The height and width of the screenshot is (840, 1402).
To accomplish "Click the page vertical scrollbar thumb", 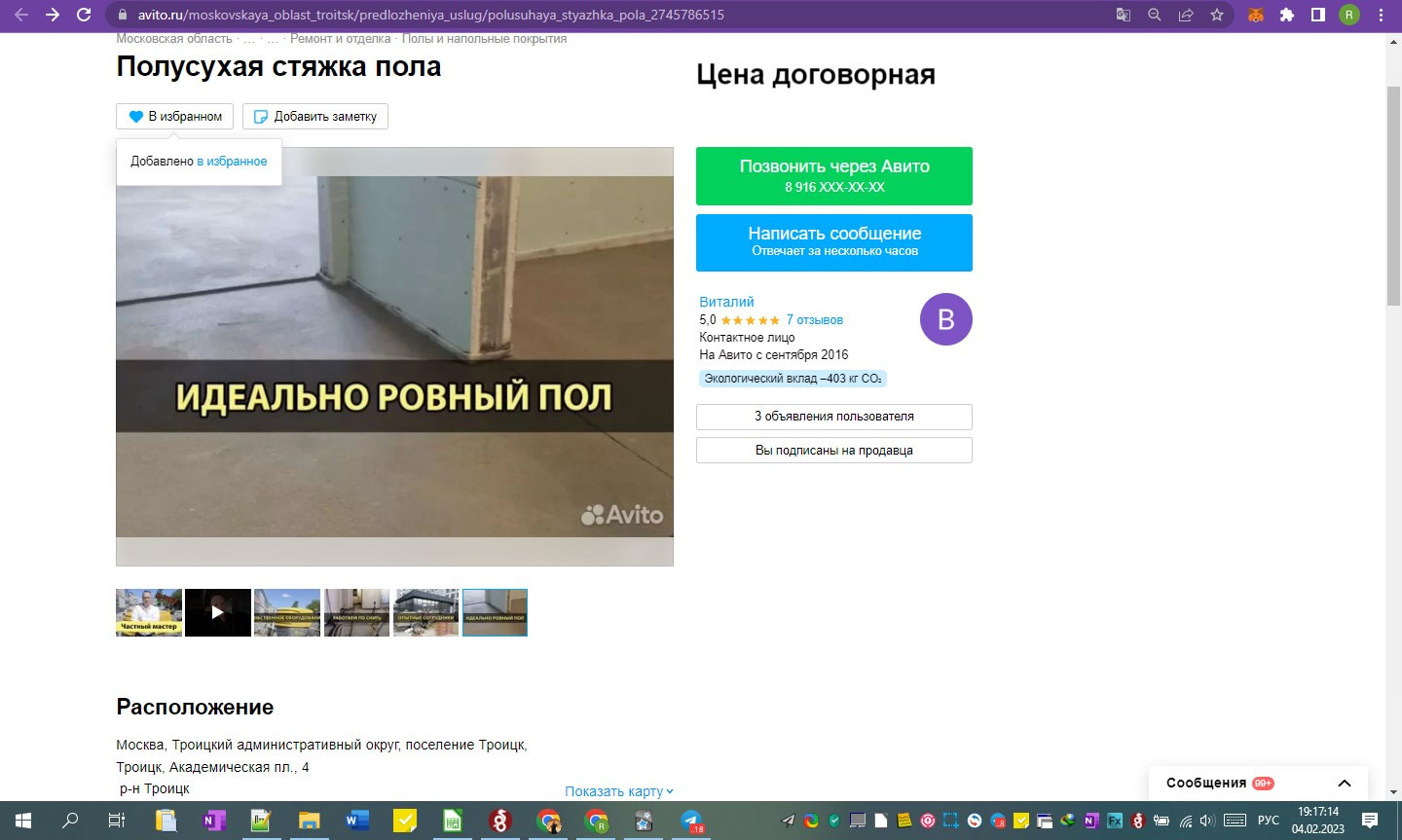I will click(x=1393, y=195).
